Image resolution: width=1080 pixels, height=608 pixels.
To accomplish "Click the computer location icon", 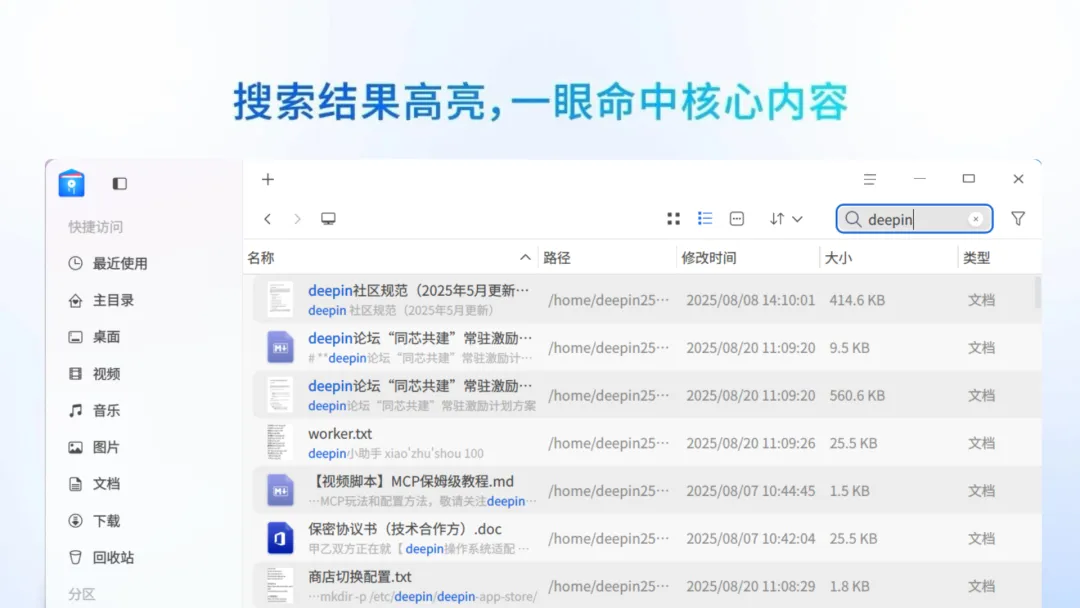I will click(329, 219).
